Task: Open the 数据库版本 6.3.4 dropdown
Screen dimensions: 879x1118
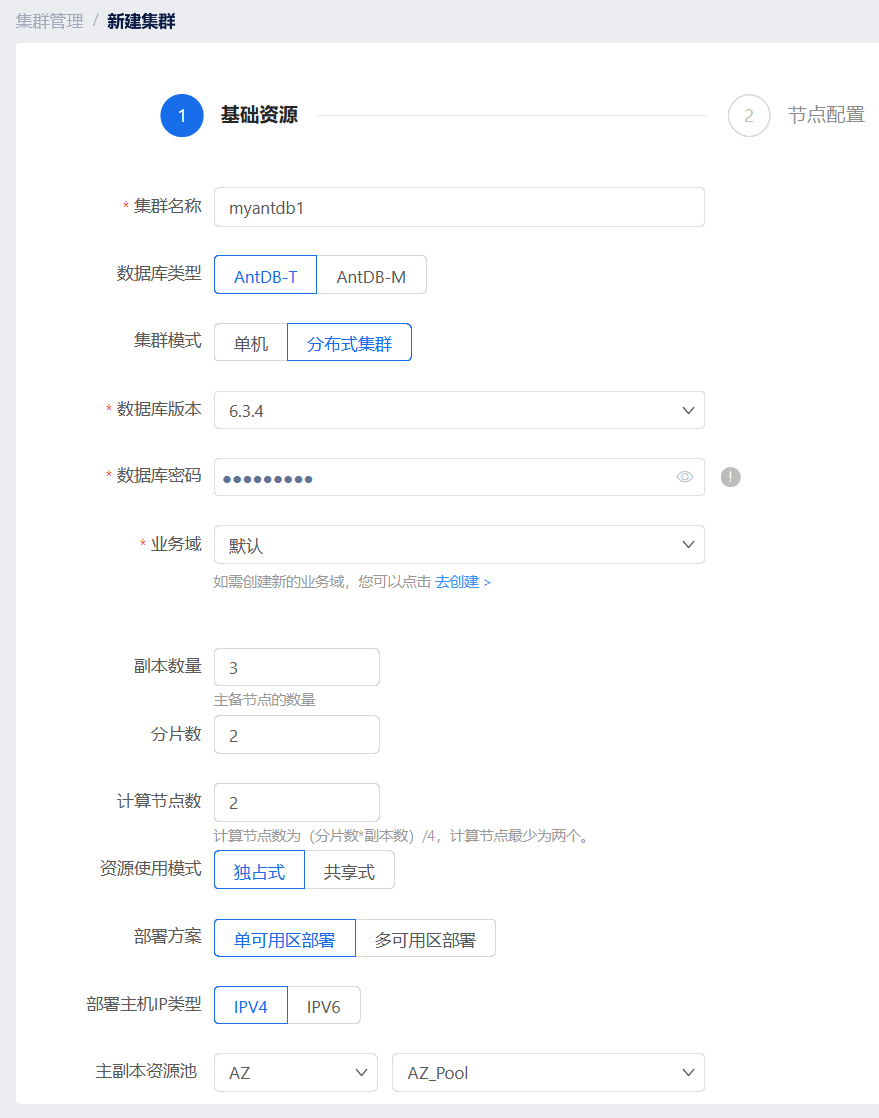Action: pyautogui.click(x=459, y=410)
